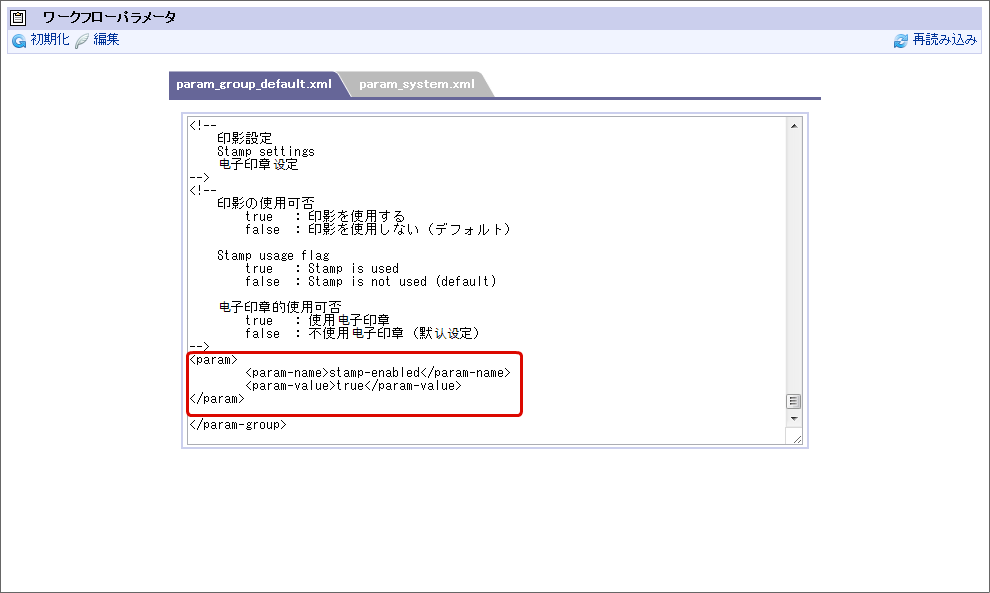Image resolution: width=990 pixels, height=593 pixels.
Task: Click the 再読み込み reload icon
Action: [x=901, y=41]
